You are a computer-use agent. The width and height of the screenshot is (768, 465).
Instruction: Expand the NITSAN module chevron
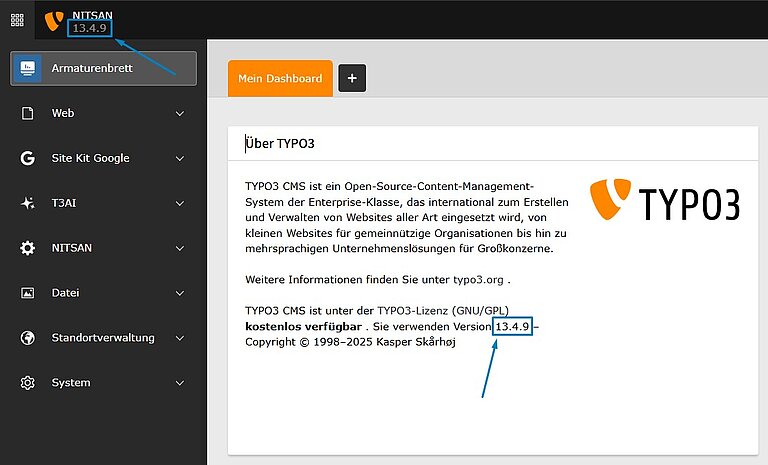[180, 248]
